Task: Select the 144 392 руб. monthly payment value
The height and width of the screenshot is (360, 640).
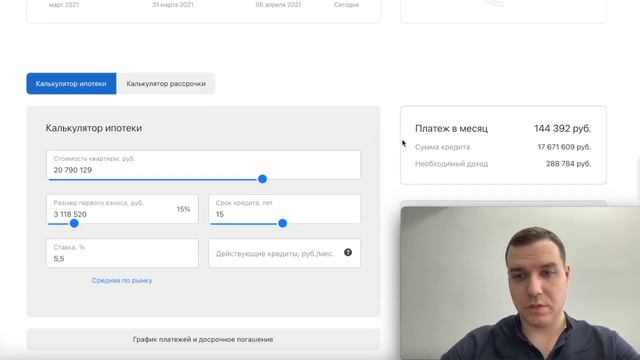Action: pyautogui.click(x=562, y=129)
